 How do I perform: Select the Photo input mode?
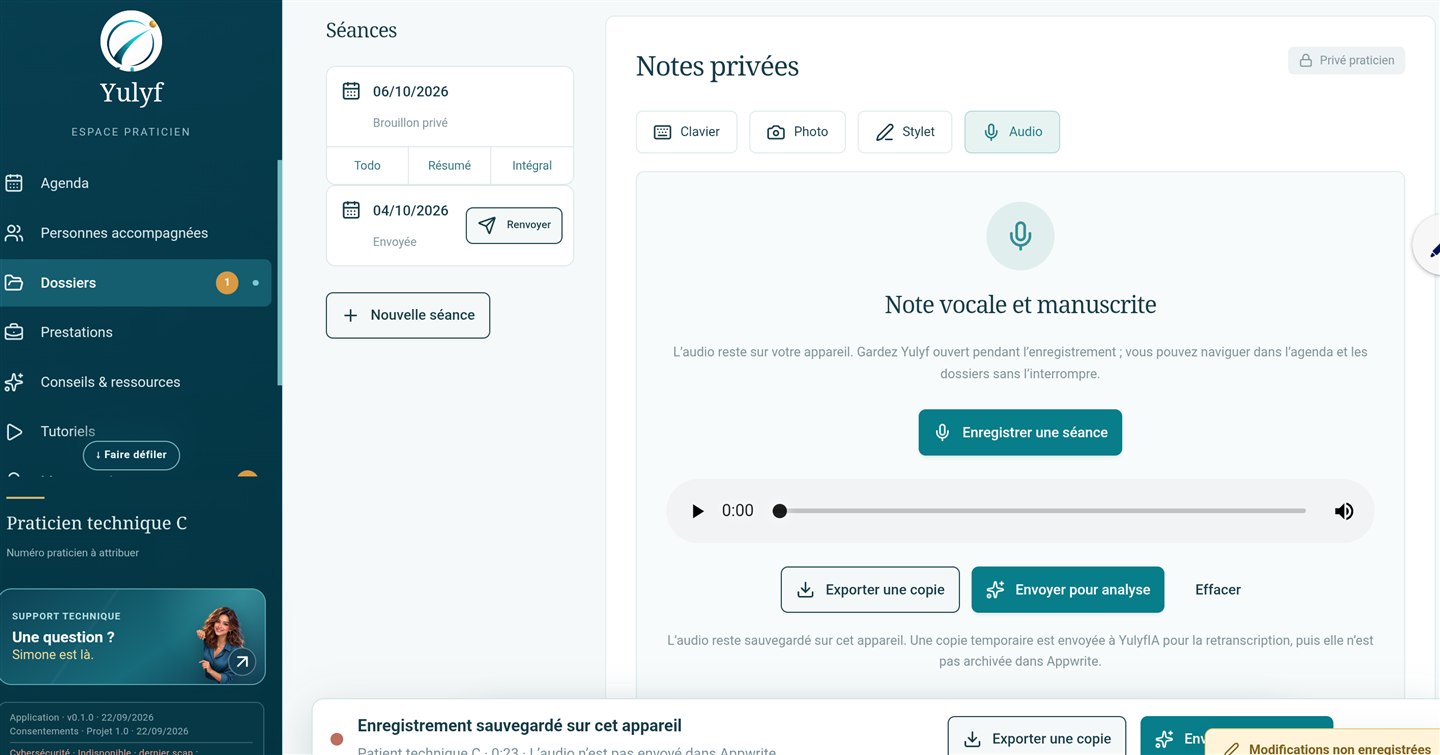(797, 132)
